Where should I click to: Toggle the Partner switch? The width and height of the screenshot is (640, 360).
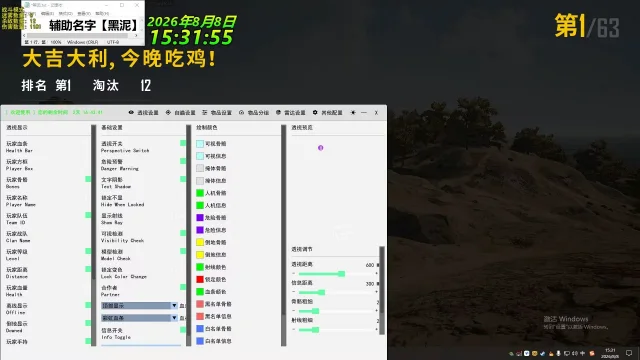pos(183,287)
